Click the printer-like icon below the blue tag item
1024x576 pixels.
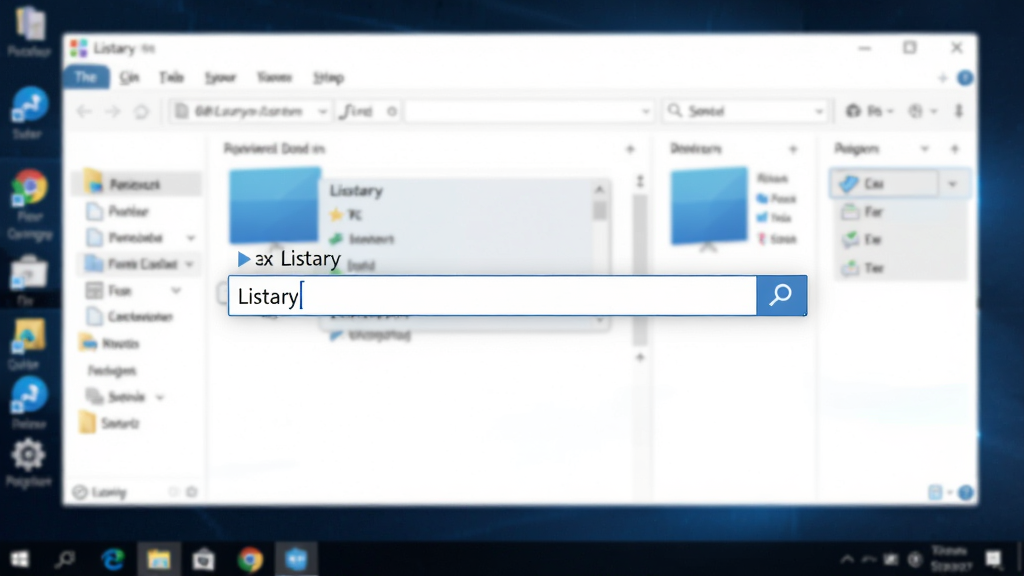(x=850, y=212)
